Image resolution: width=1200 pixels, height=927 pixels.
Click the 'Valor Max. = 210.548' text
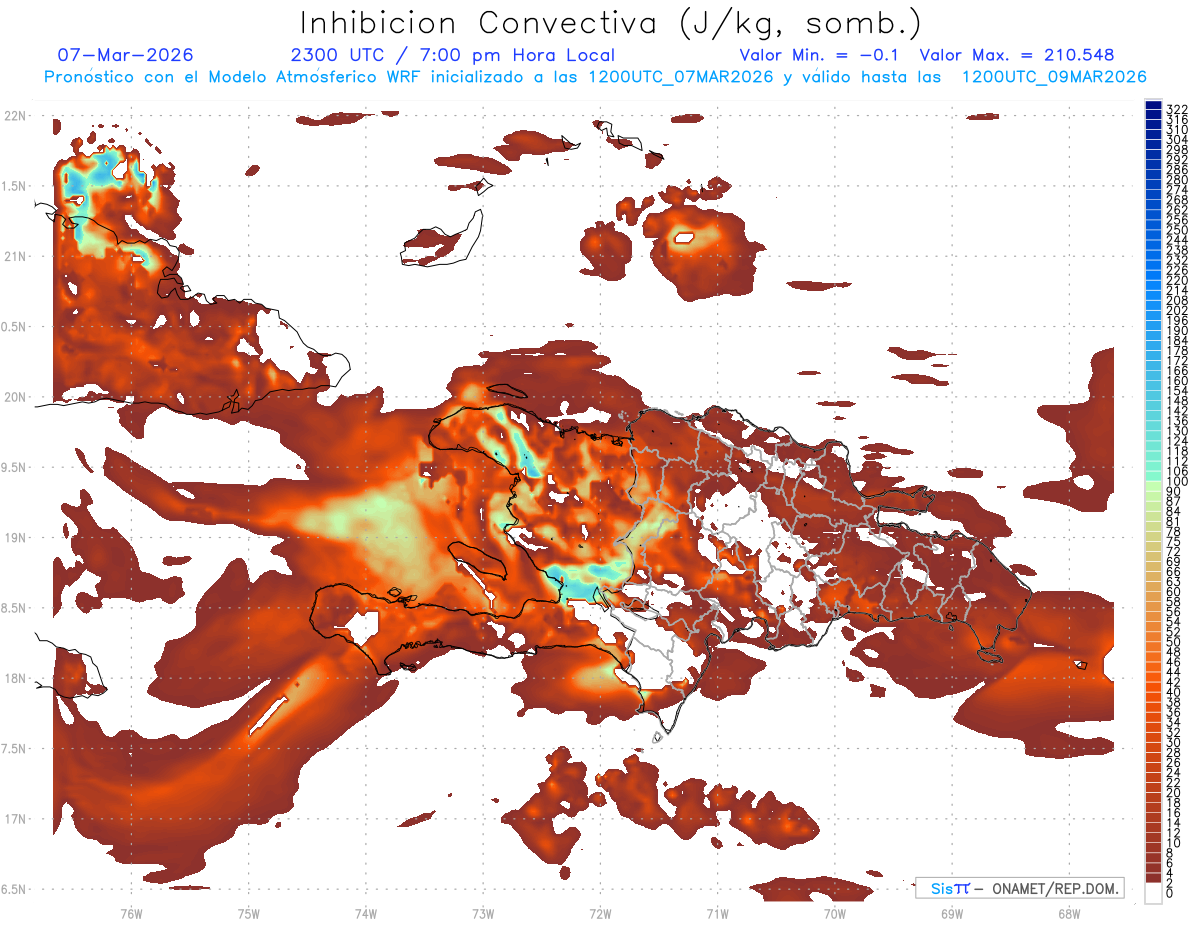point(1017,55)
